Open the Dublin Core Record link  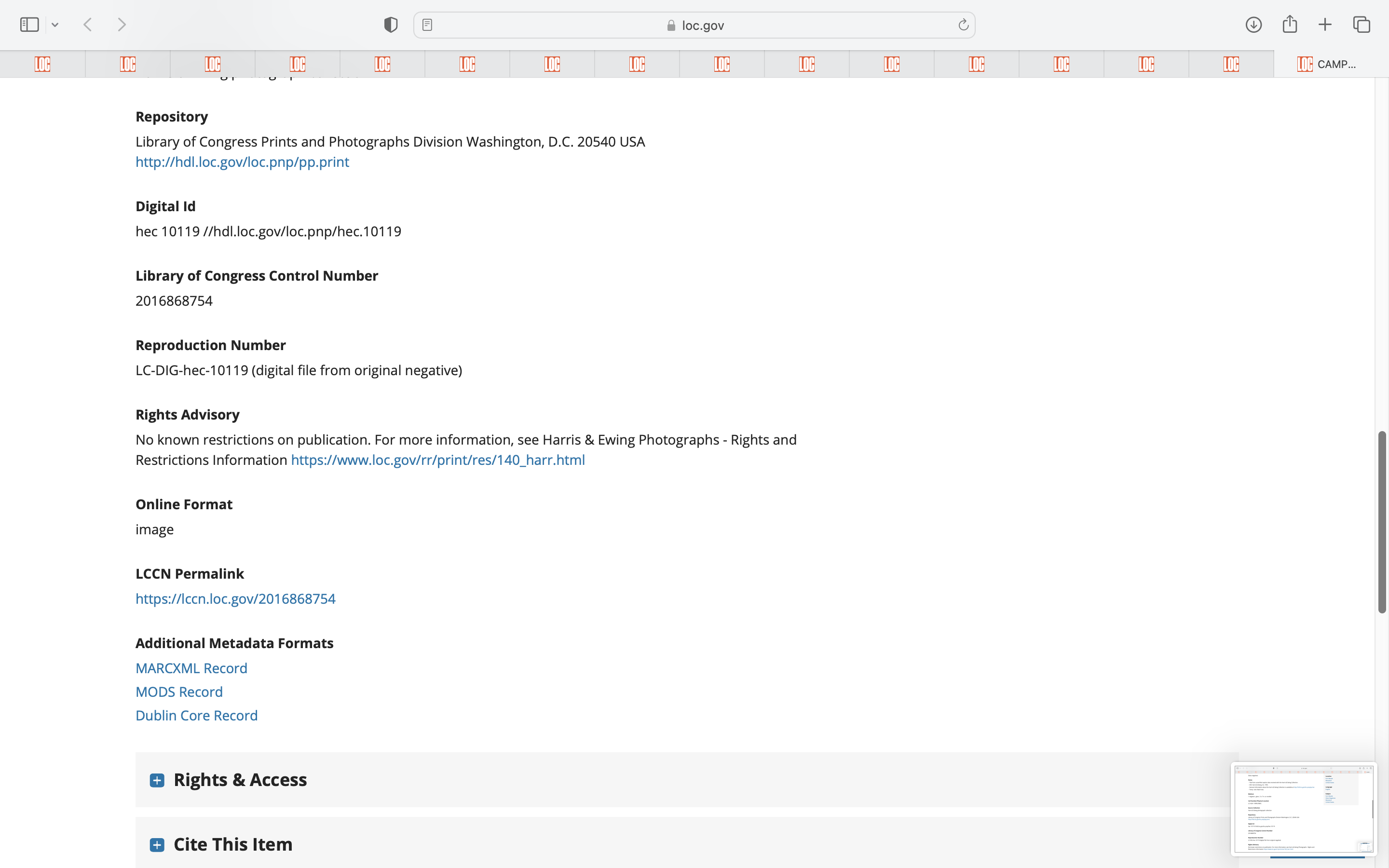pos(196,715)
